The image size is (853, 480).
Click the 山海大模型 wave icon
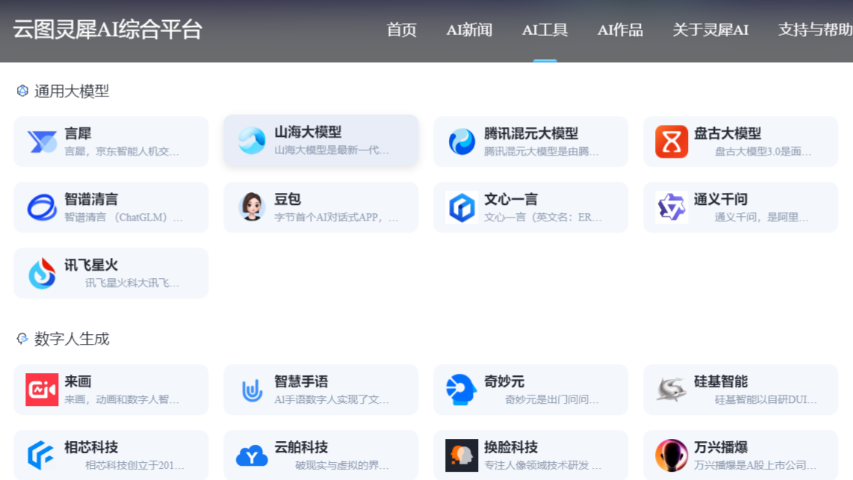(x=252, y=140)
